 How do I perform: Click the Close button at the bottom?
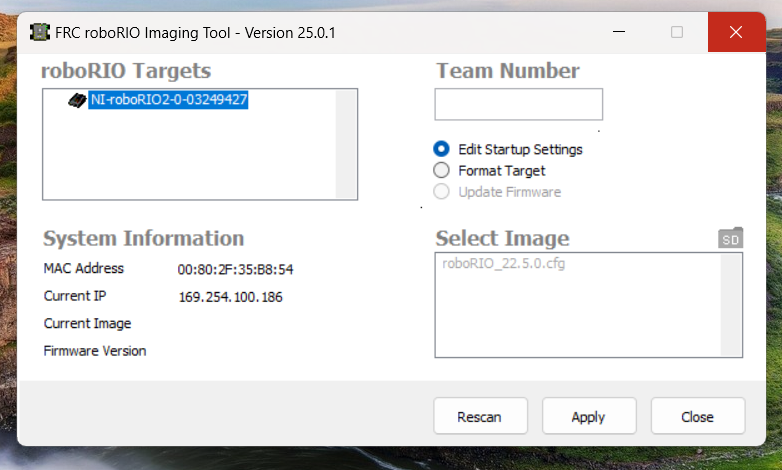point(697,417)
